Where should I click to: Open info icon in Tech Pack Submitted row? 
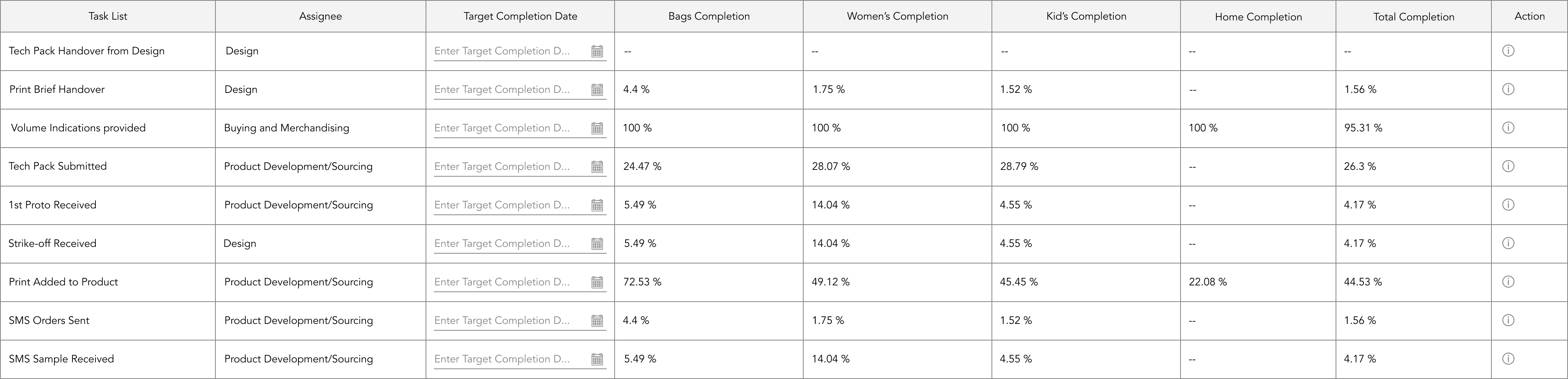pos(1508,166)
